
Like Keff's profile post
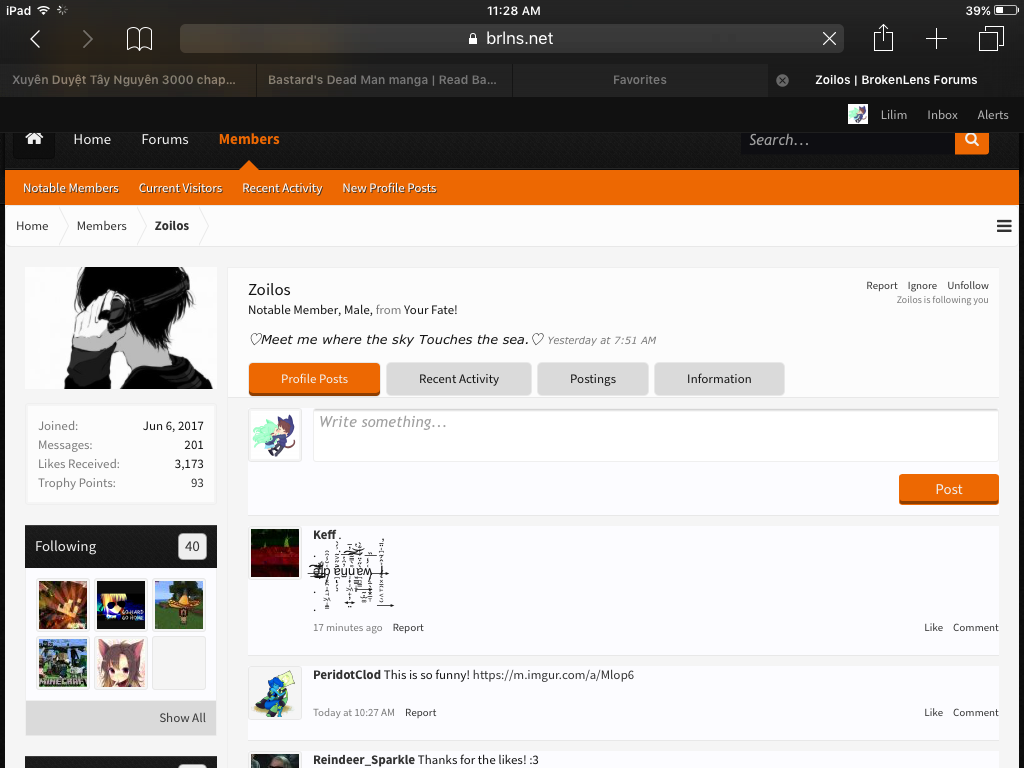933,628
